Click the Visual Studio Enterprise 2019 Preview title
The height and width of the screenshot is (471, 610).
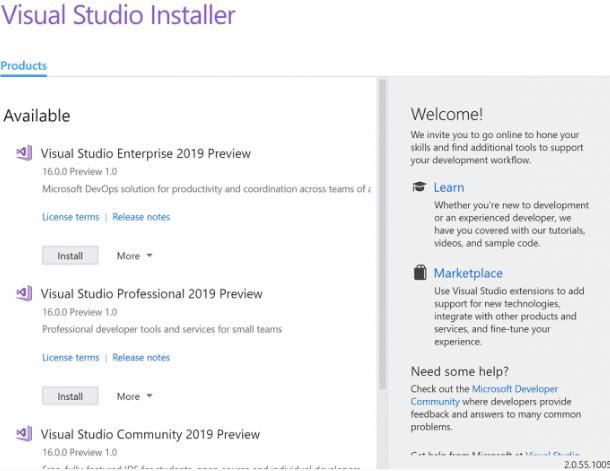145,154
